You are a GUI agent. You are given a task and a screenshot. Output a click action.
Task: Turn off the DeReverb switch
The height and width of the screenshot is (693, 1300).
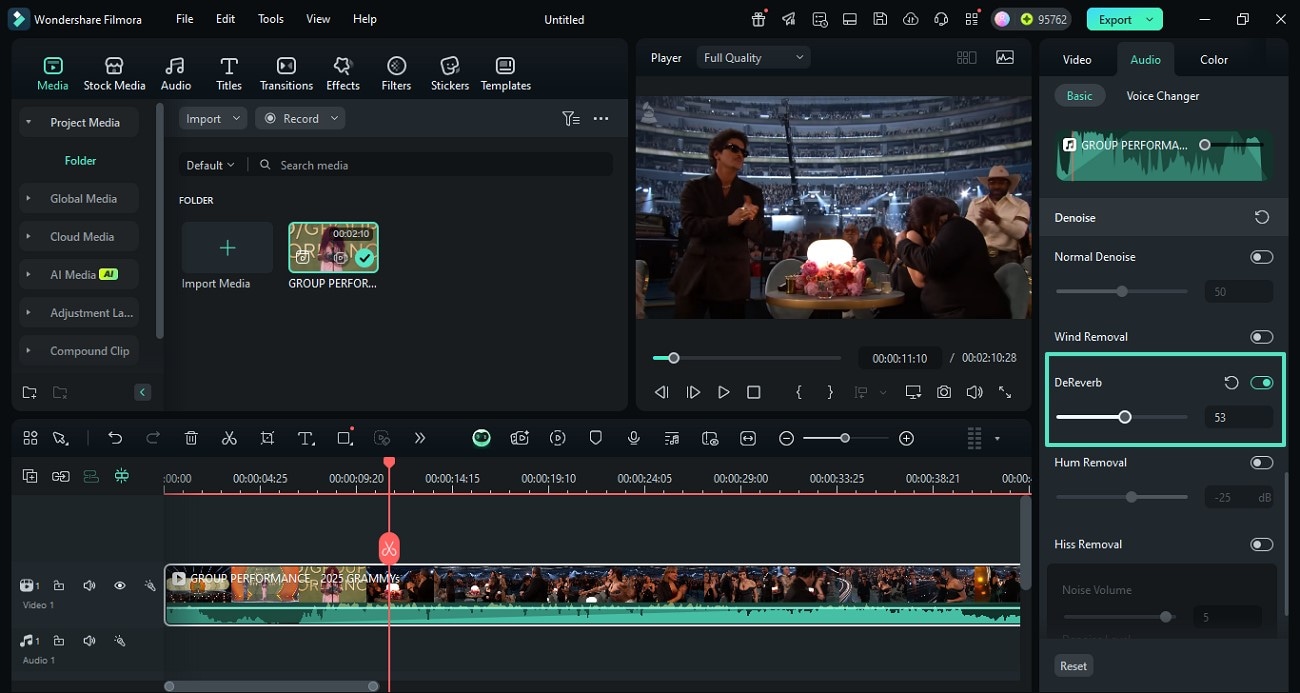point(1261,382)
